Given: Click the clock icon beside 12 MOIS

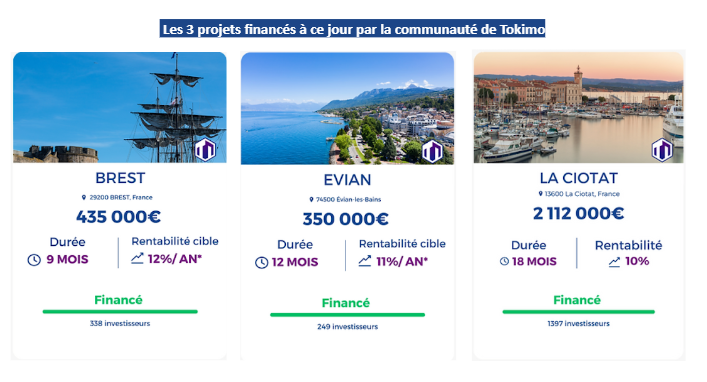Looking at the screenshot, I should click(x=262, y=262).
